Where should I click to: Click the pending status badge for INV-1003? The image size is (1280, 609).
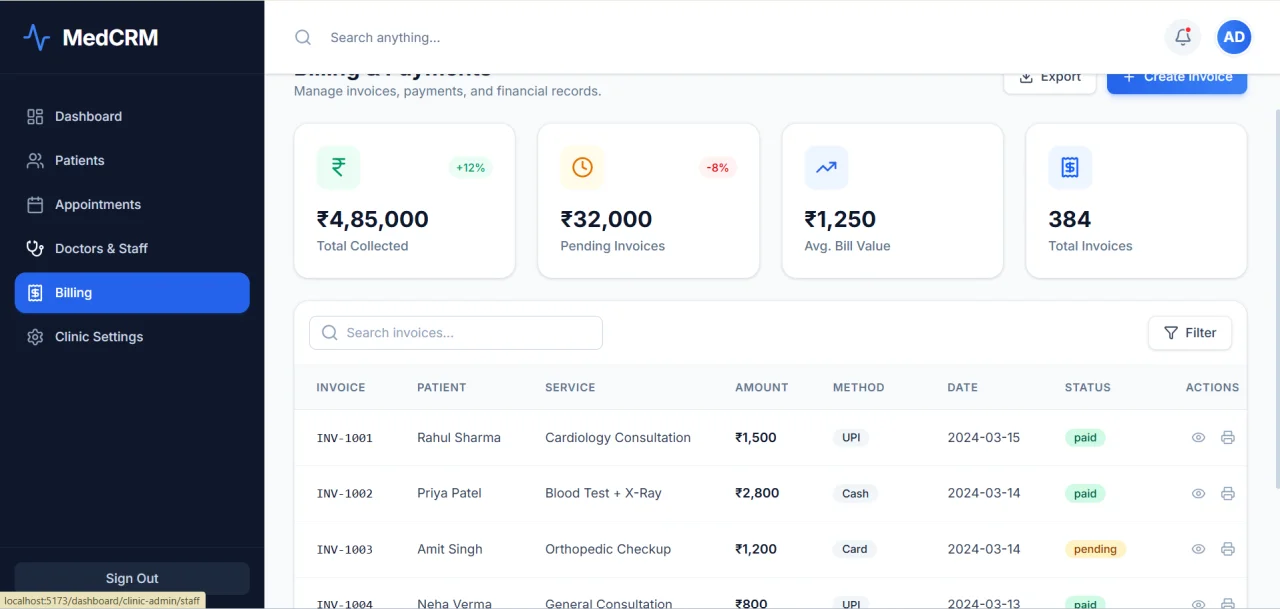pos(1095,549)
